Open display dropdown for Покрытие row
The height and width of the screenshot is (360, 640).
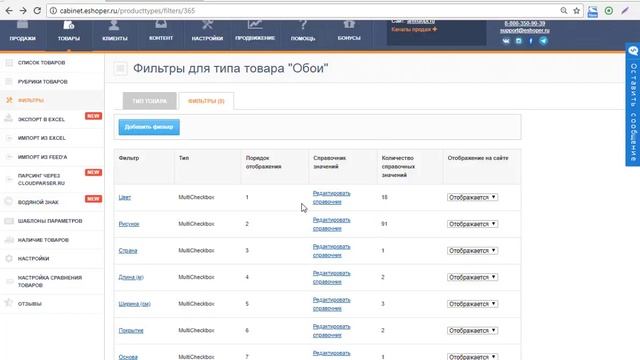pyautogui.click(x=472, y=331)
